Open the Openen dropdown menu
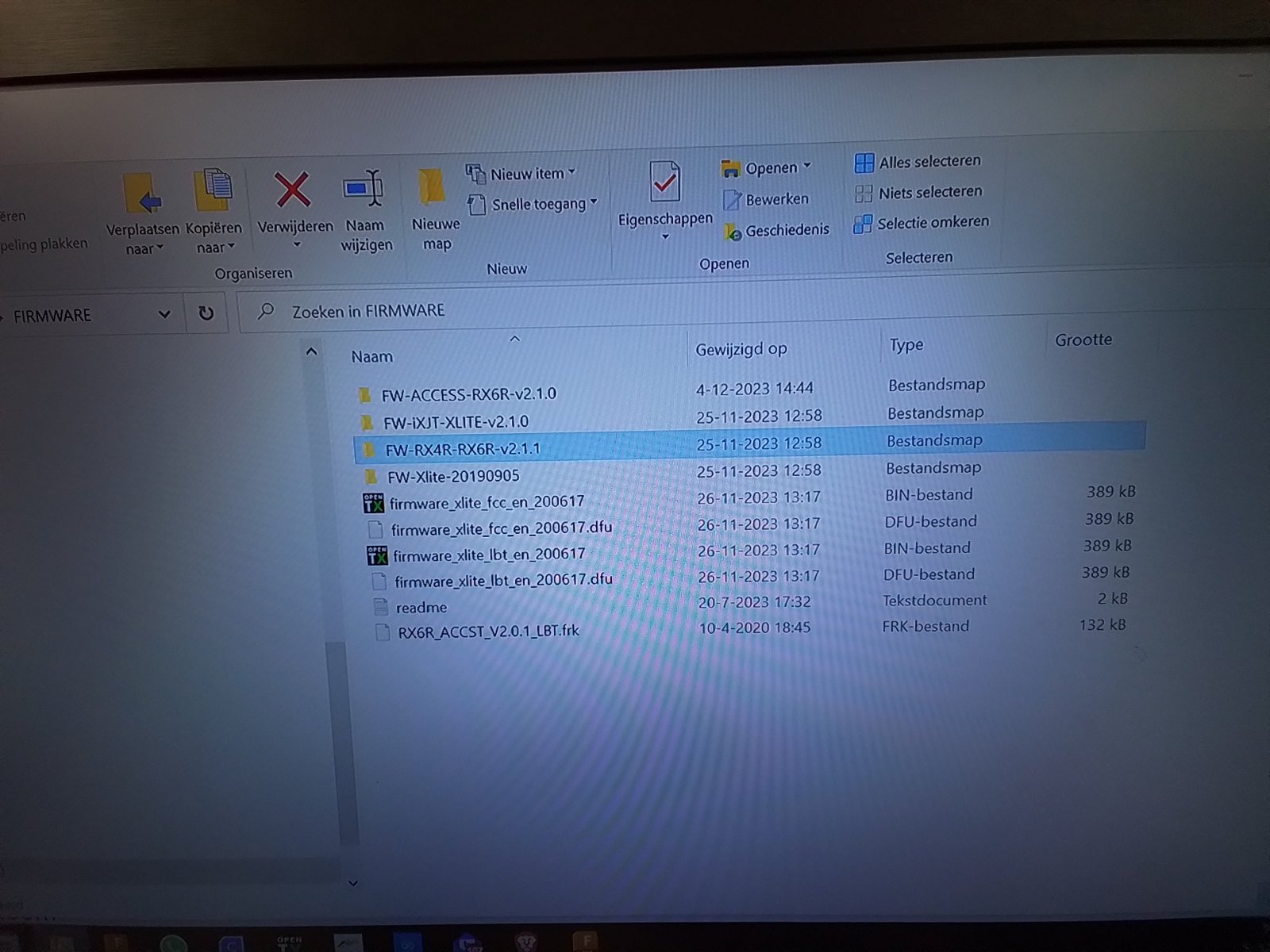Screen dimensions: 1270x952 [807, 166]
